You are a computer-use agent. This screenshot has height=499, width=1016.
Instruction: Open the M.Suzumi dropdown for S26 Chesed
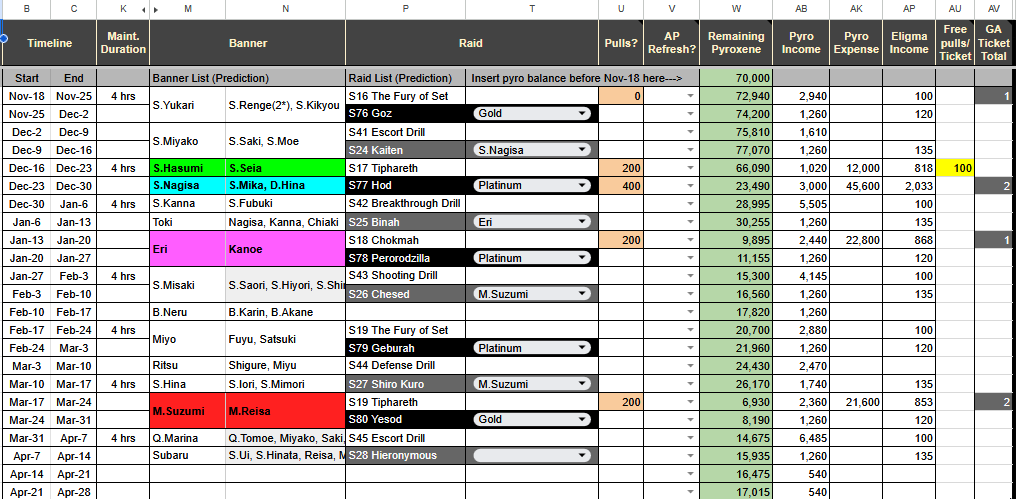coord(532,294)
